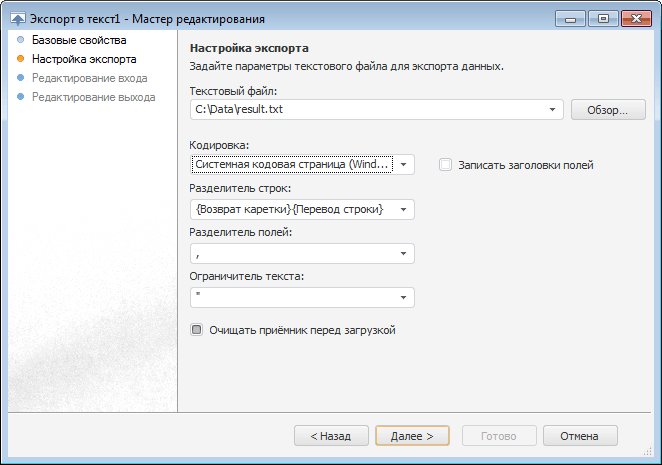The width and height of the screenshot is (662, 465).
Task: Expand the Разделитель строк dropdown
Action: pos(404,209)
